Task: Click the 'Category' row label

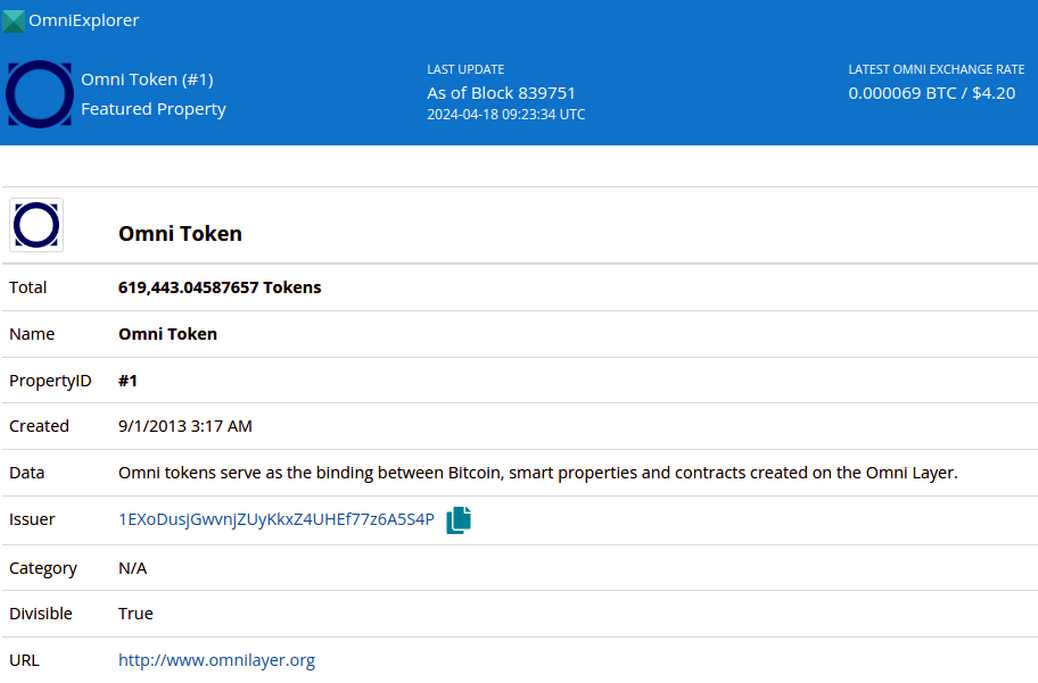Action: tap(43, 569)
